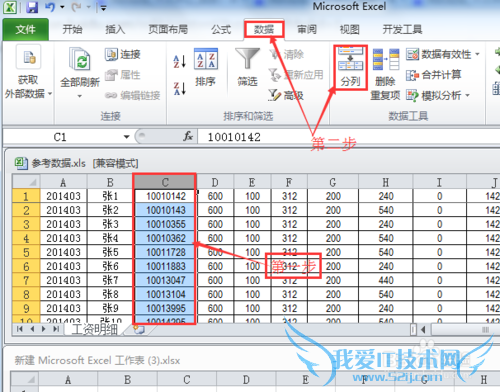
Task: Expand the 数据有效性 dropdown arrow
Action: (x=477, y=54)
